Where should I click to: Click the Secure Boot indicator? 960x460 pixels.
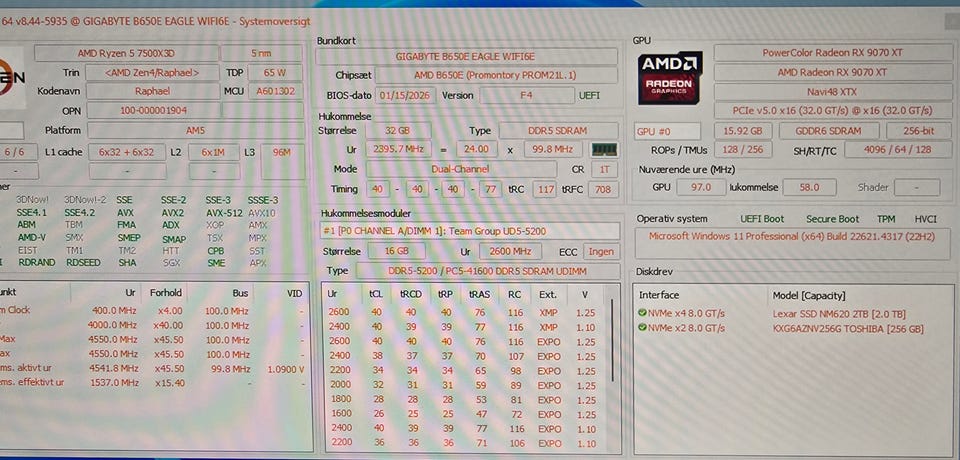tap(832, 219)
